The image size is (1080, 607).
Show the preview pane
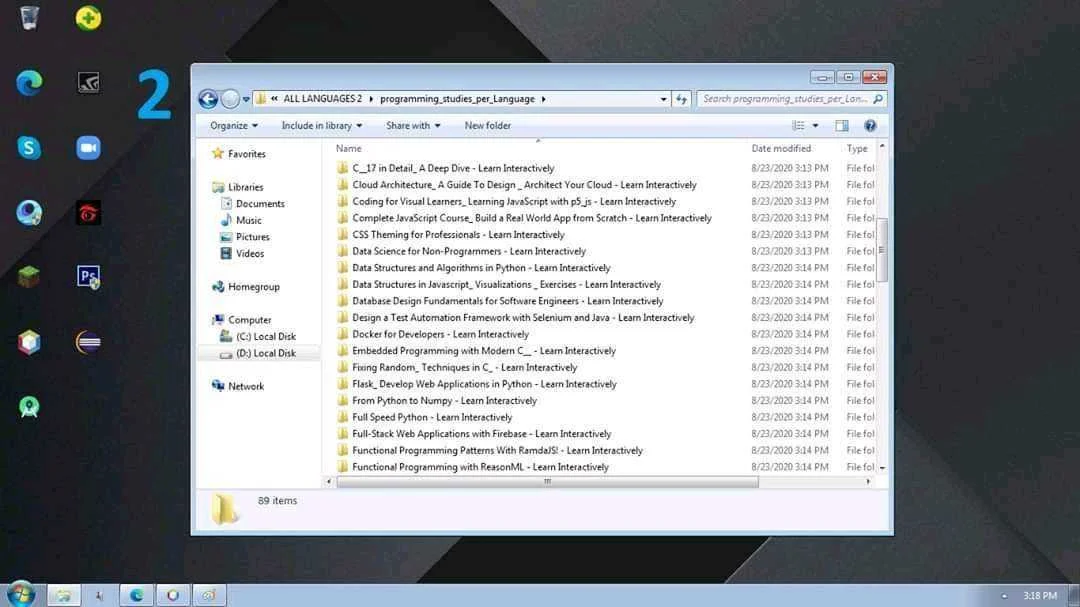pos(842,125)
